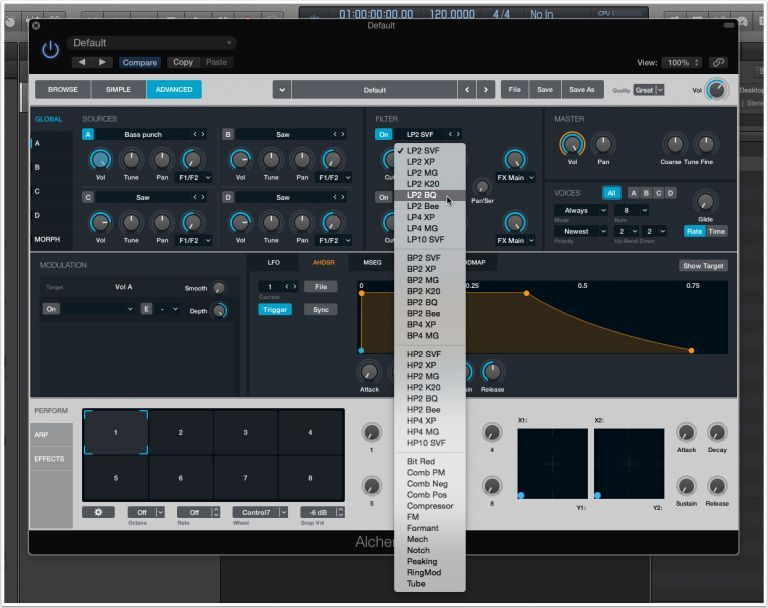Click the link chain icon
Viewport: 768px width, 608px height.
(x=718, y=62)
